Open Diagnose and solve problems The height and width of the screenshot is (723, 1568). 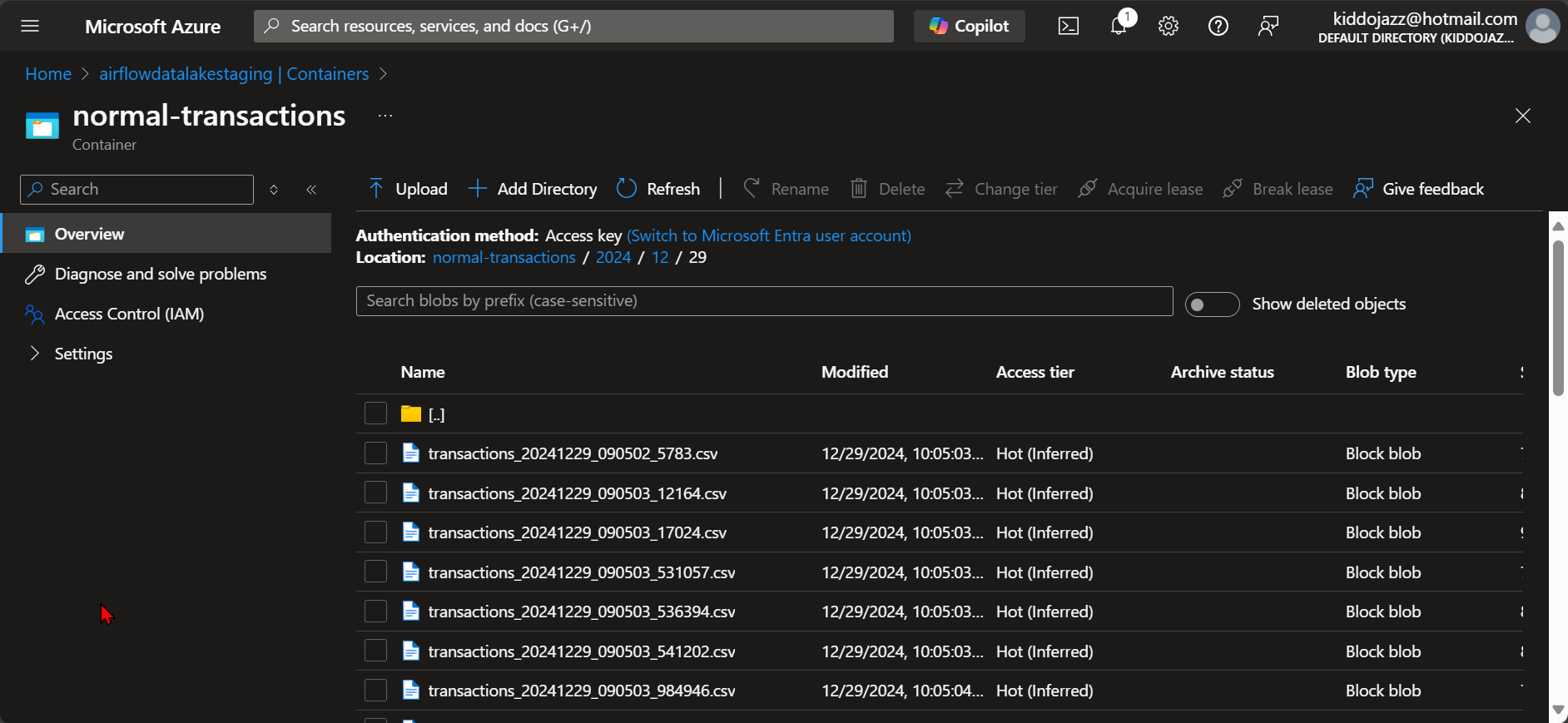[161, 274]
